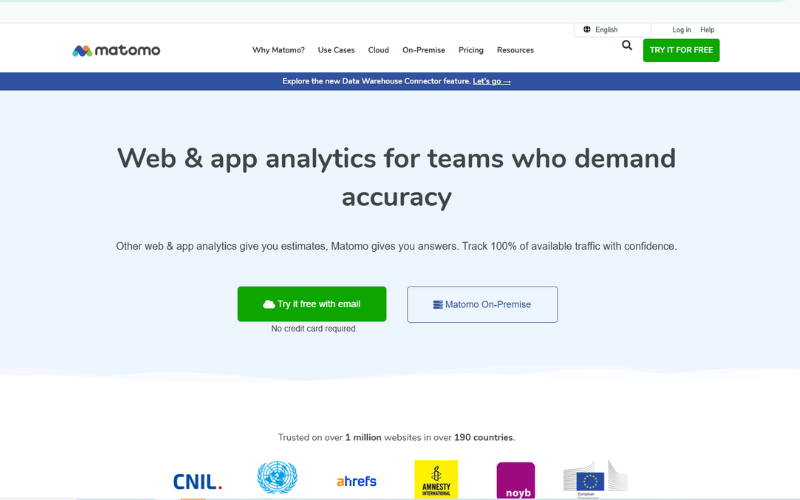Click Try it free with email button
Viewport: 800px width, 500px height.
[x=312, y=304]
